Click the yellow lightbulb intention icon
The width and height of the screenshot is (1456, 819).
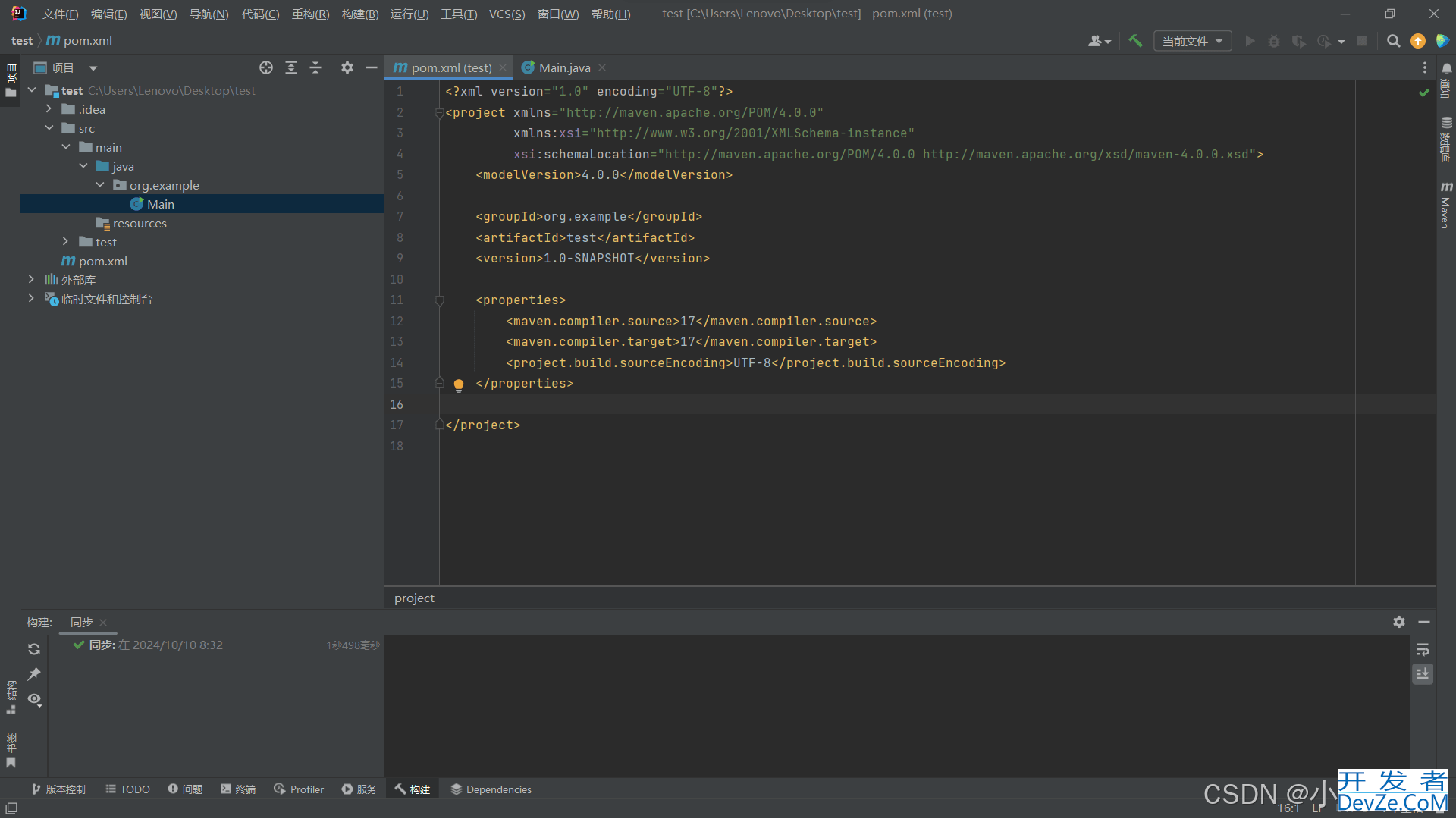pyautogui.click(x=459, y=384)
